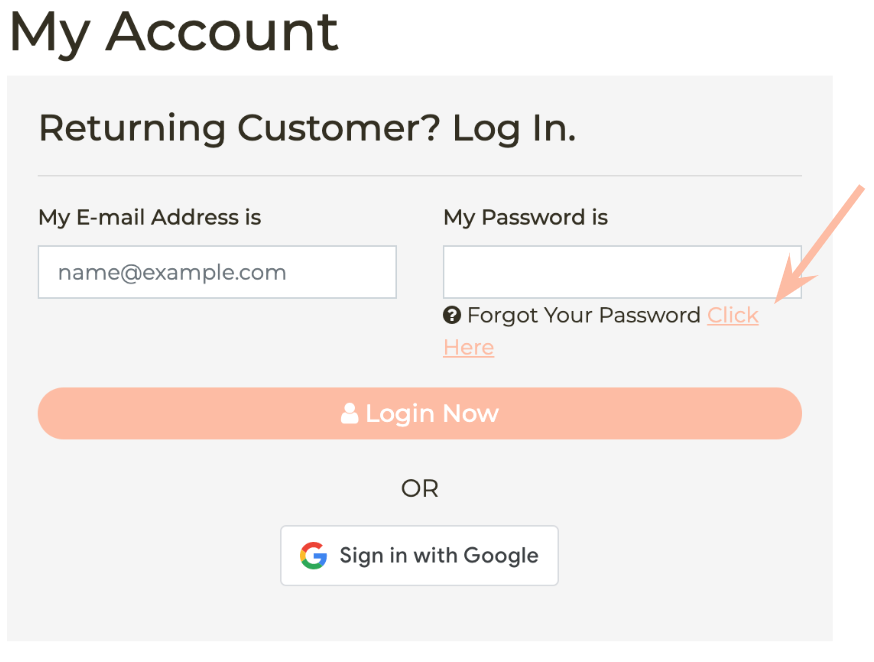Image resolution: width=874 pixels, height=662 pixels.
Task: Click the divider line under the heading
Action: (420, 176)
